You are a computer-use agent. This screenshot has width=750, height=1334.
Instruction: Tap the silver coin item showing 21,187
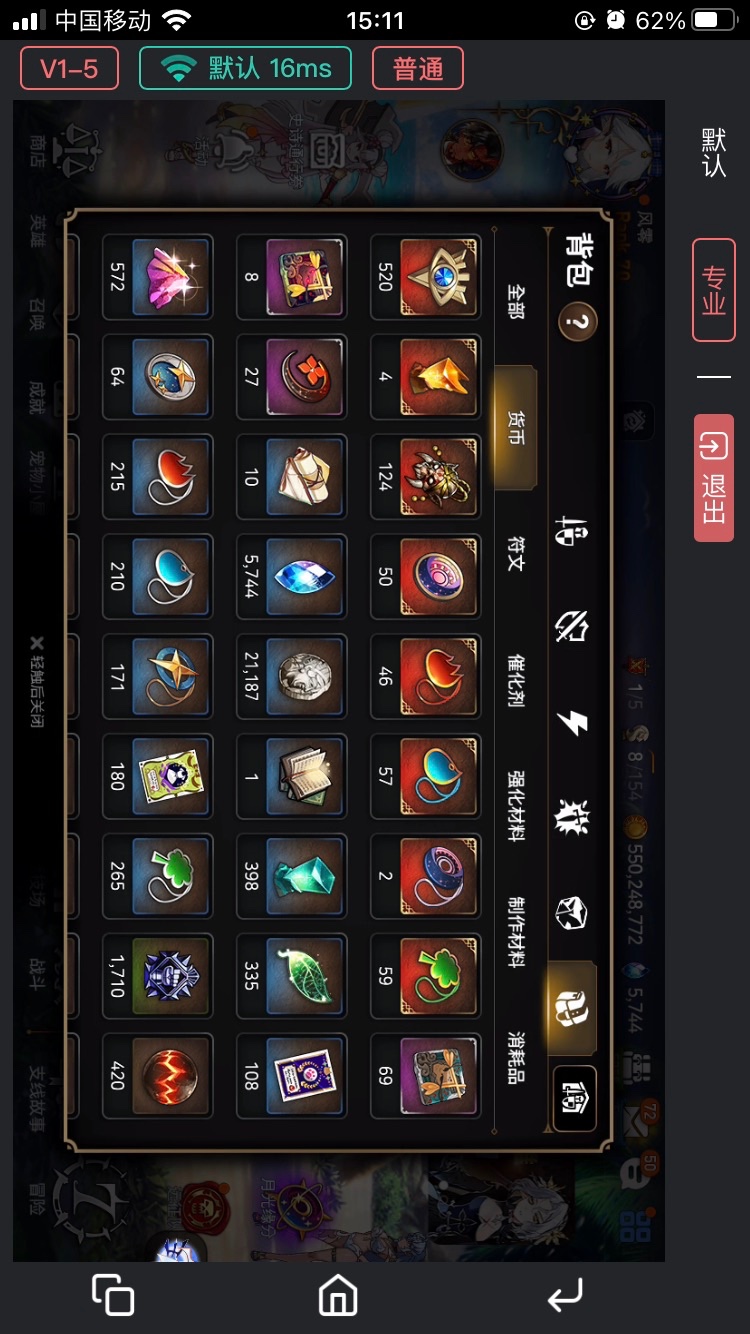point(291,676)
